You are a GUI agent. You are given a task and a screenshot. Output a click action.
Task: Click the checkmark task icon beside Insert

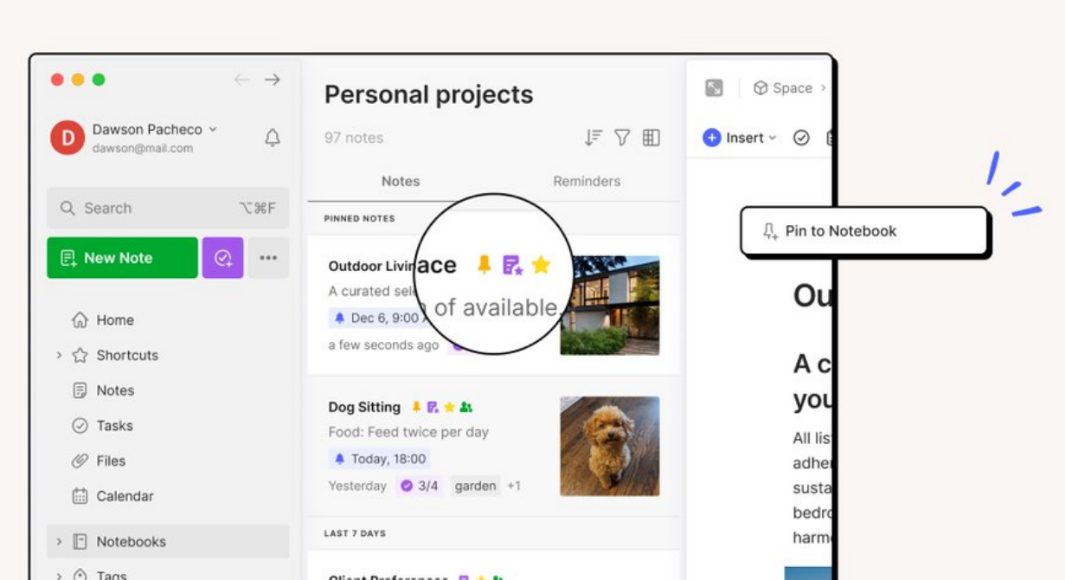[801, 138]
